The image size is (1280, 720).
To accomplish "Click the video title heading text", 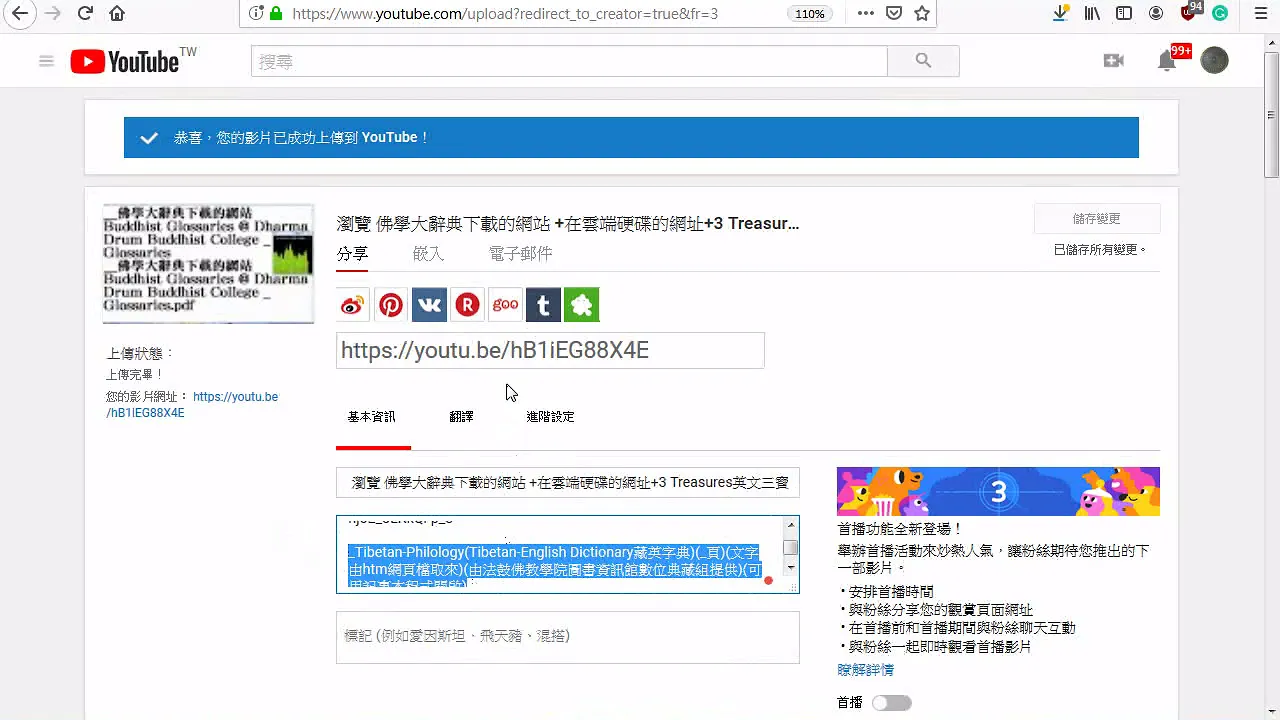I will [x=568, y=223].
